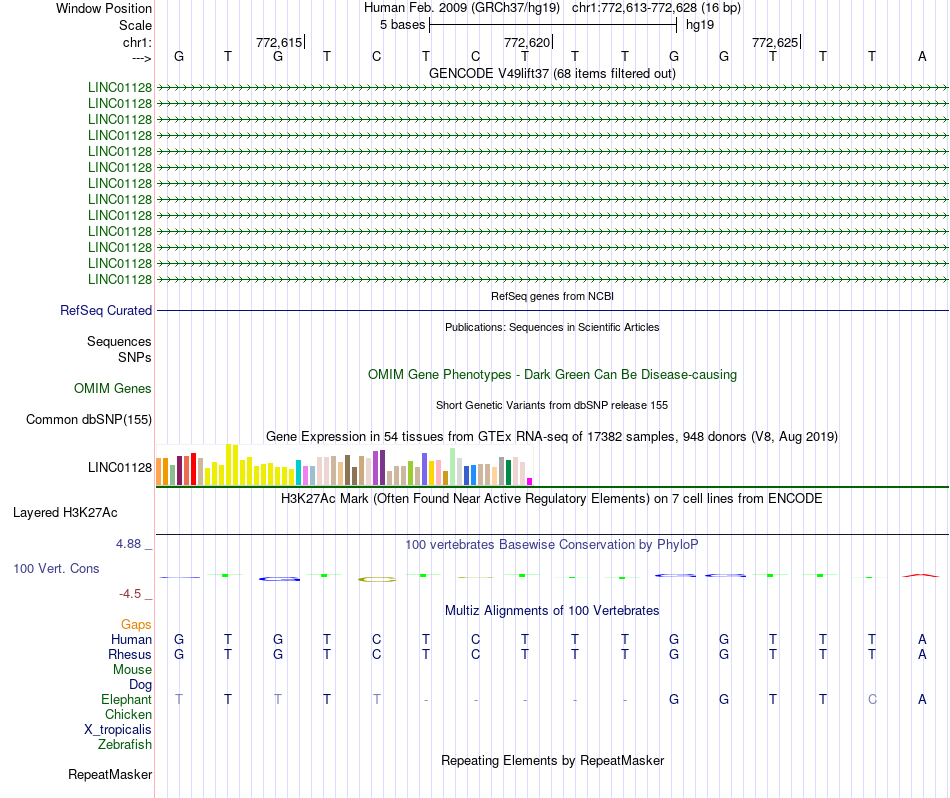Click the C base in the Elephant row
Viewport: 950px width, 798px height.
(872, 699)
